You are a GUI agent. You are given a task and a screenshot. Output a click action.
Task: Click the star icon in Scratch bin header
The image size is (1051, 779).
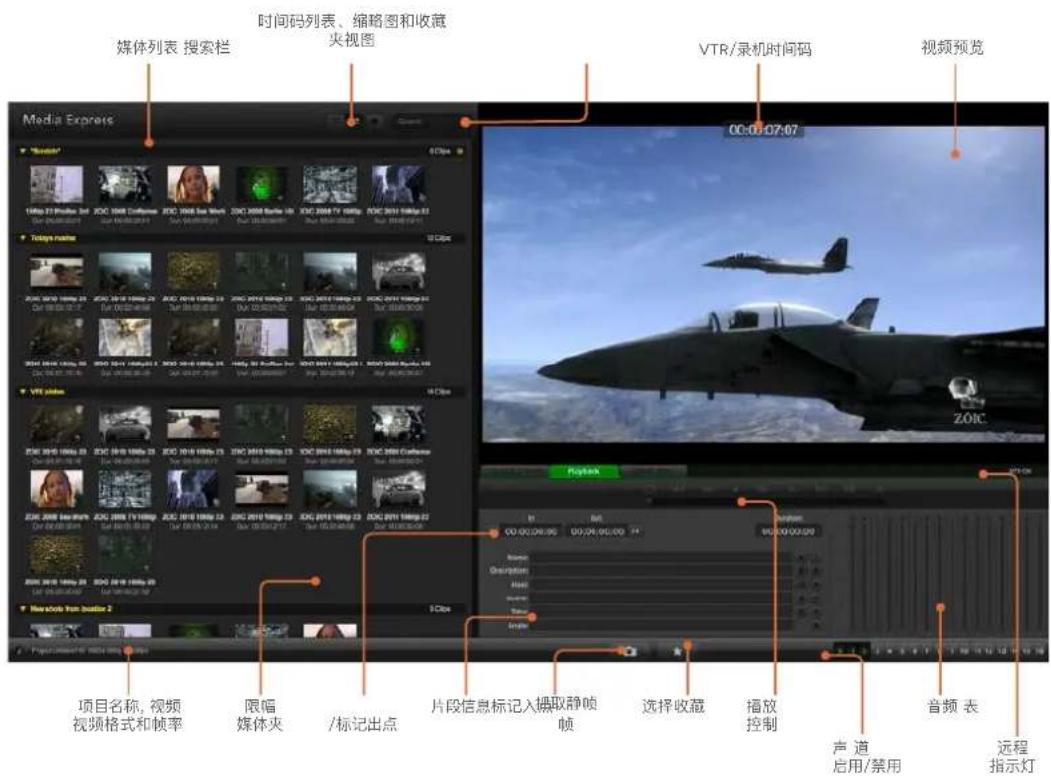coord(460,152)
